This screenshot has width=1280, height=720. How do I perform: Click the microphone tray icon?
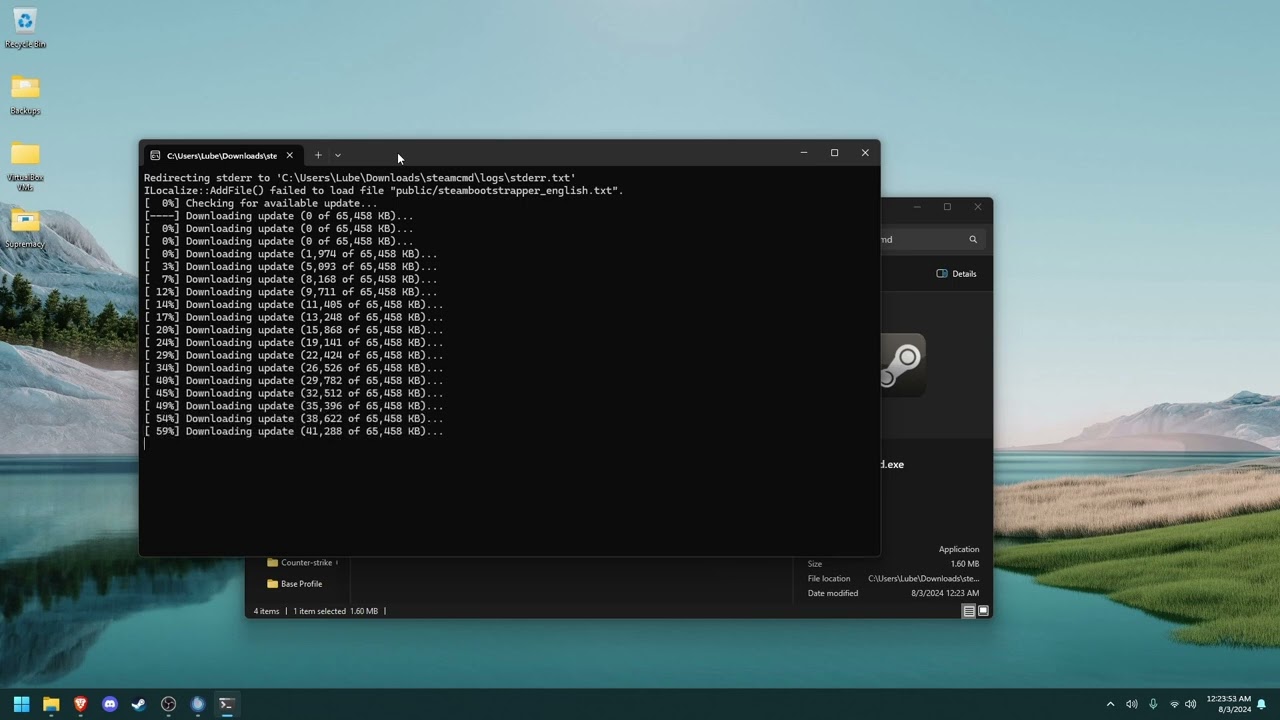pyautogui.click(x=1153, y=704)
